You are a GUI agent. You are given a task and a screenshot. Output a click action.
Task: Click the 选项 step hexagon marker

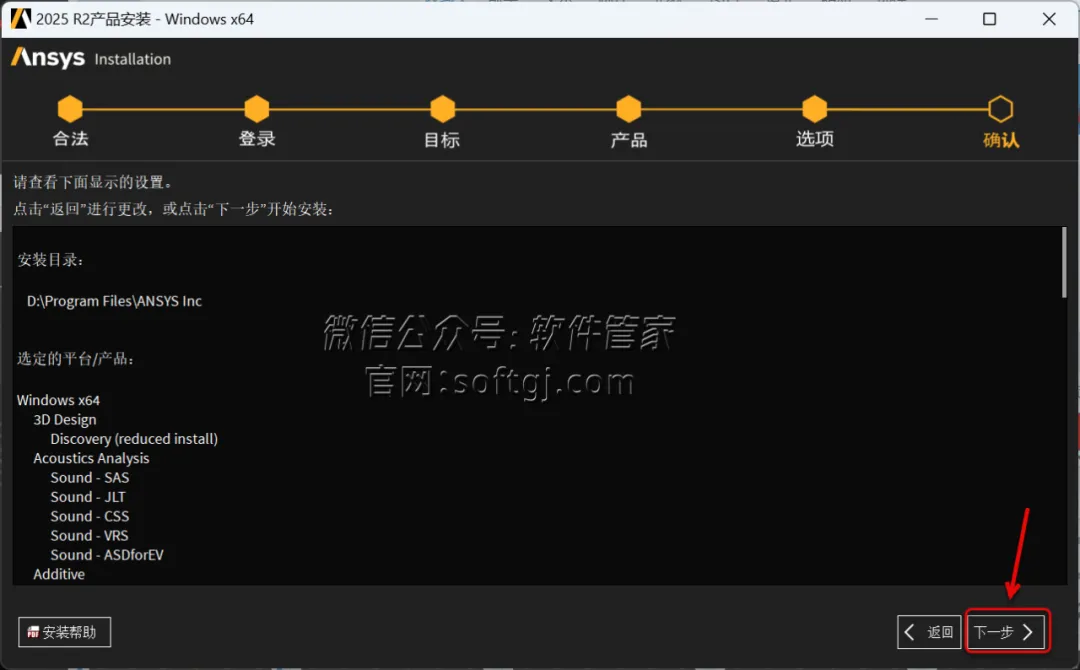click(x=814, y=109)
